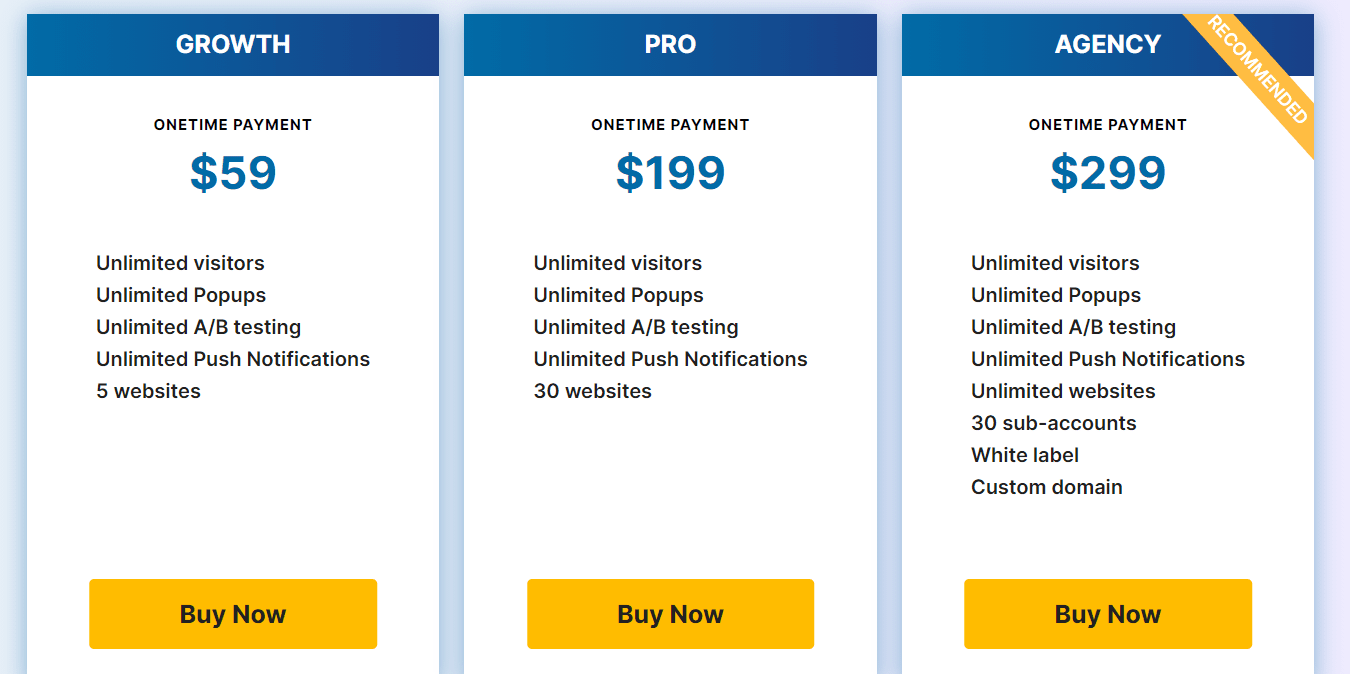
Task: Select Unlimited visitors in the GROWTH column
Action: [x=180, y=263]
